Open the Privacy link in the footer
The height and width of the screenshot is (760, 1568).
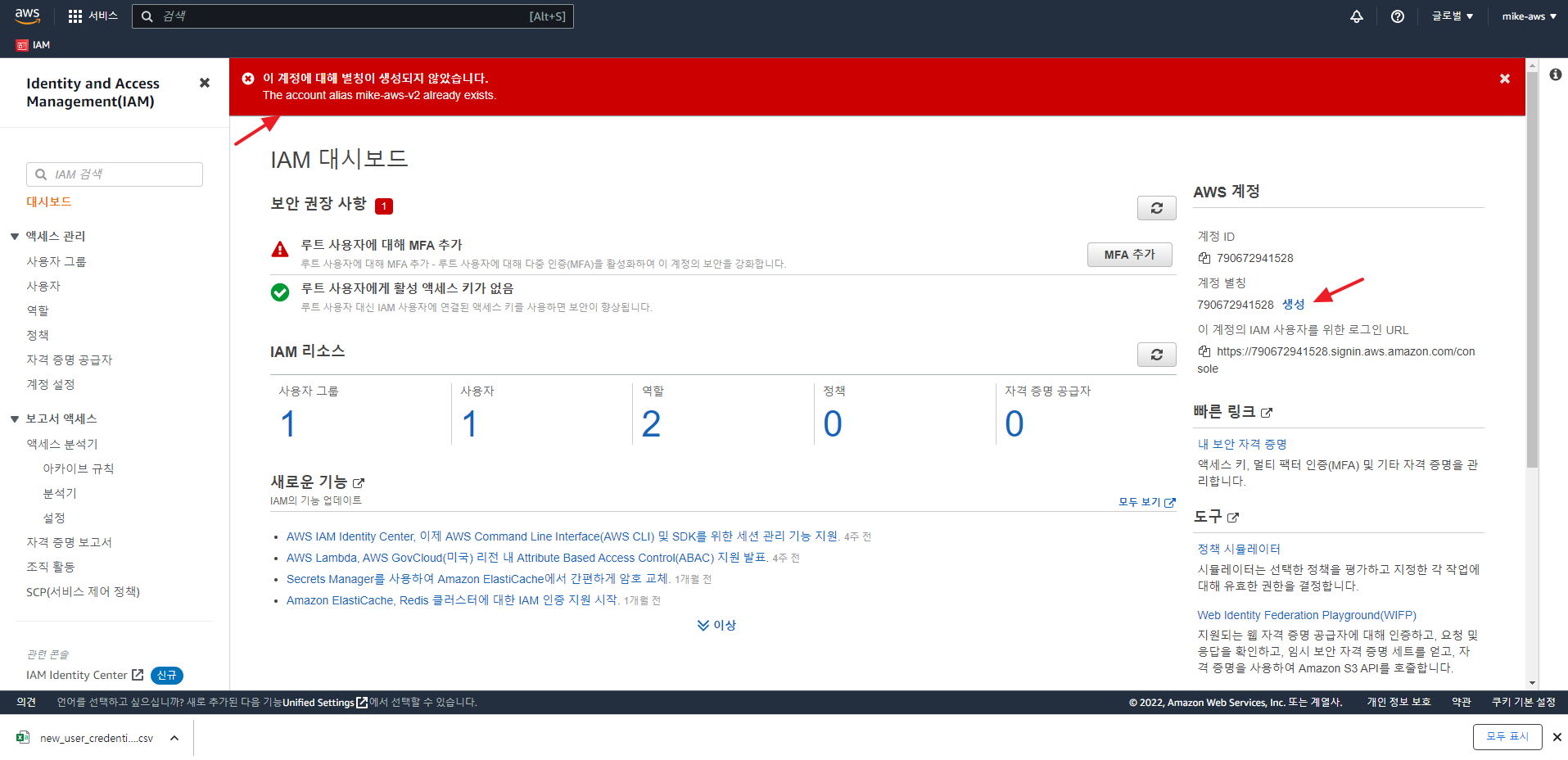point(1399,703)
